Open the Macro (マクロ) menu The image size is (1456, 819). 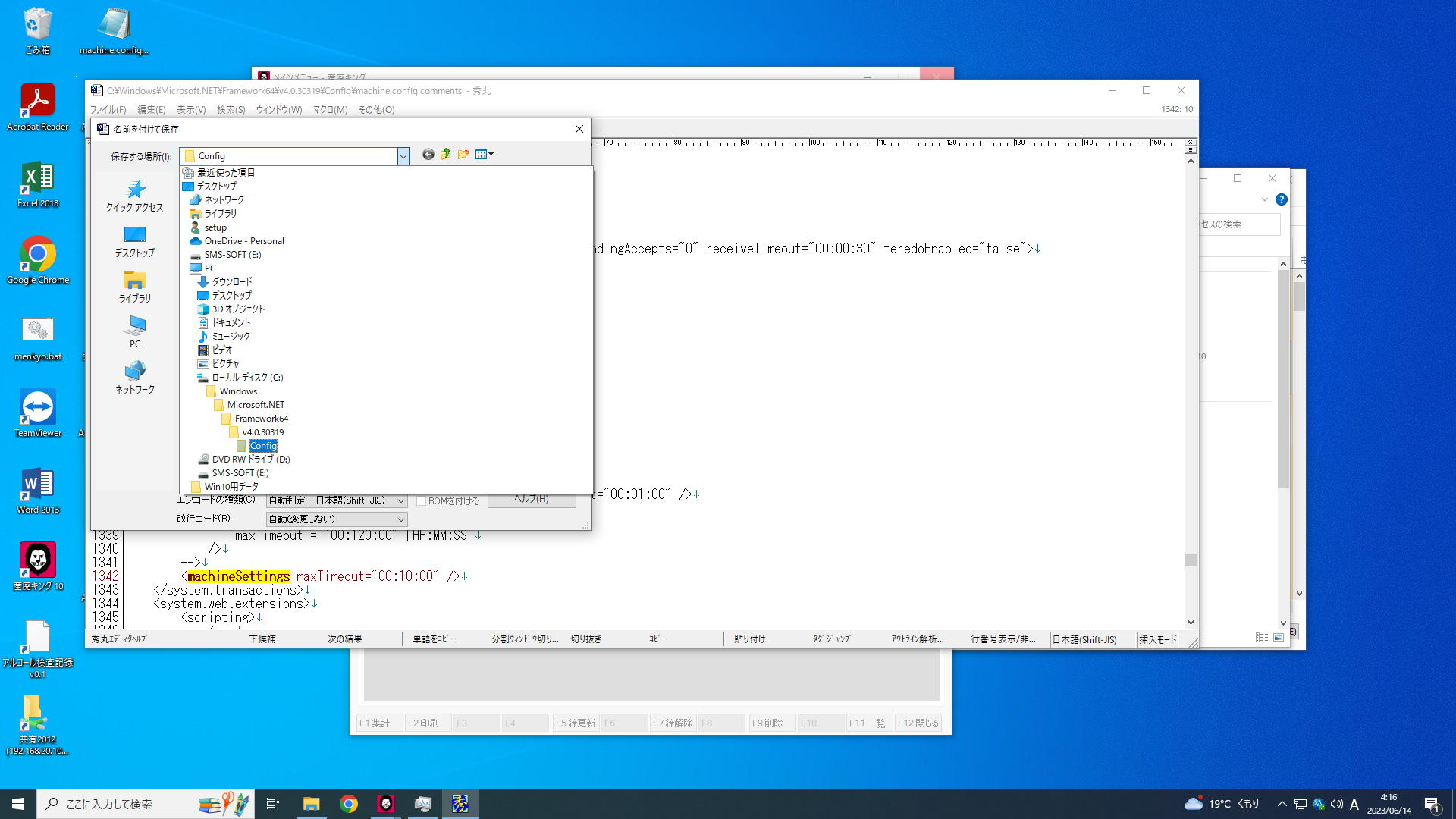[x=330, y=110]
